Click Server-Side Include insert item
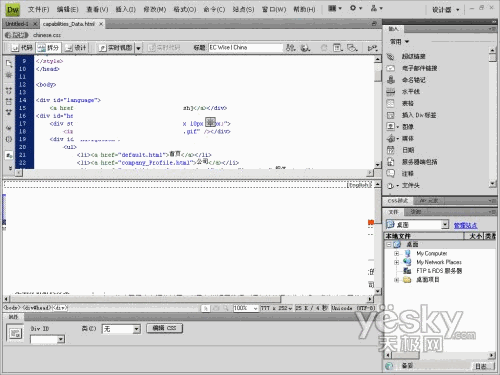Screen dimensions: 500x375 click(412, 162)
